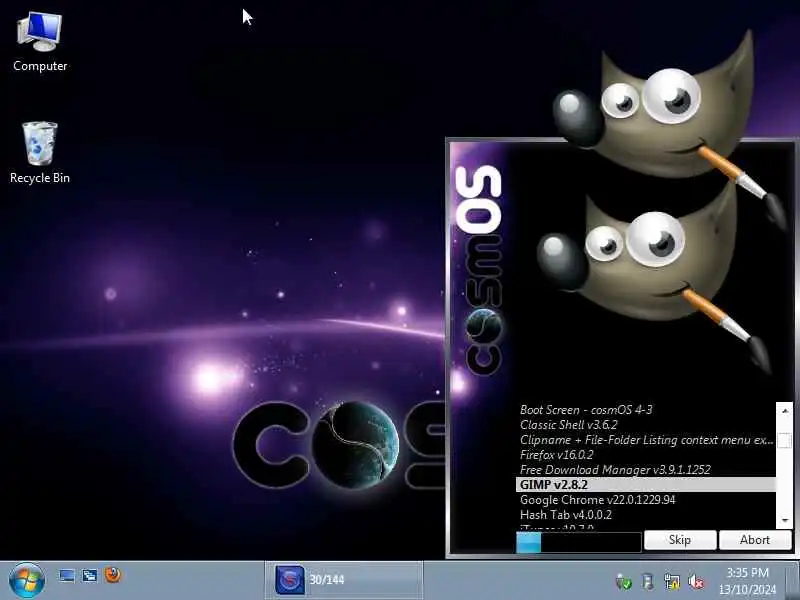The image size is (800, 600).
Task: Select 'Firefox v16.0.2' list entry
Action: tap(645, 455)
